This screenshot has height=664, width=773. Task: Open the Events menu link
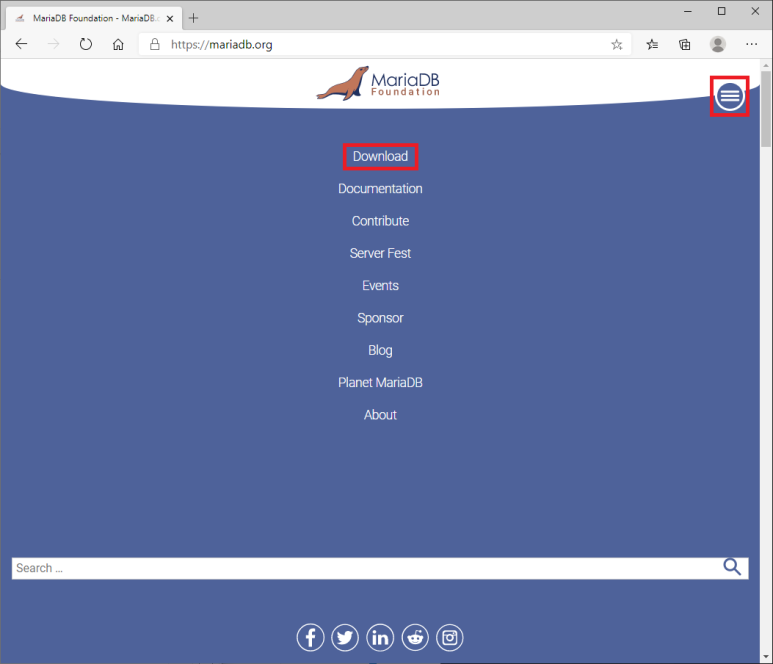380,285
